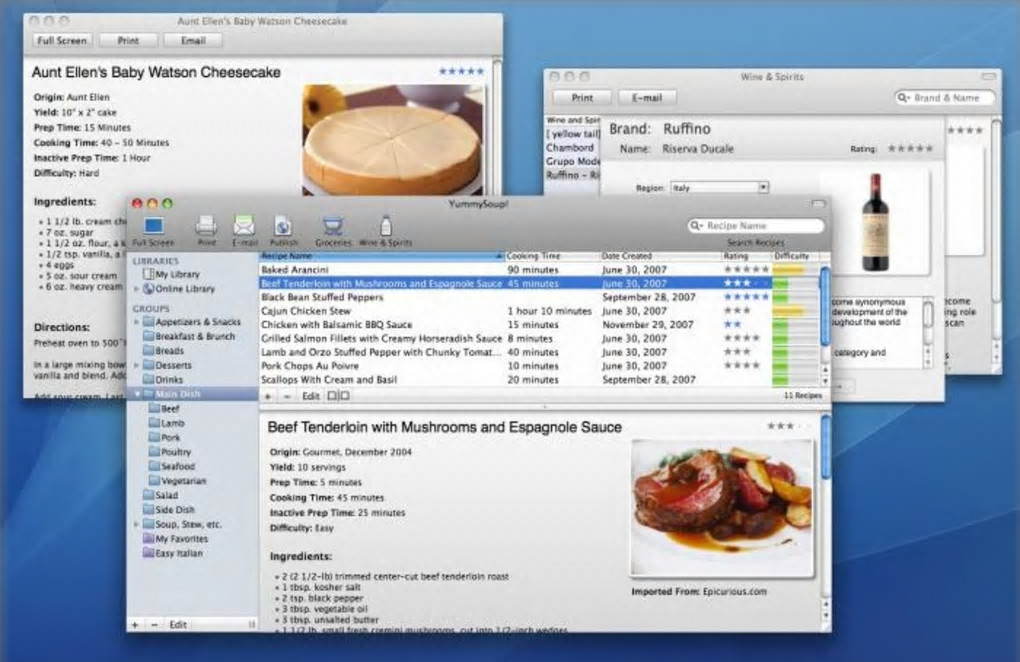Sort by the Date Created column header

pyautogui.click(x=660, y=256)
